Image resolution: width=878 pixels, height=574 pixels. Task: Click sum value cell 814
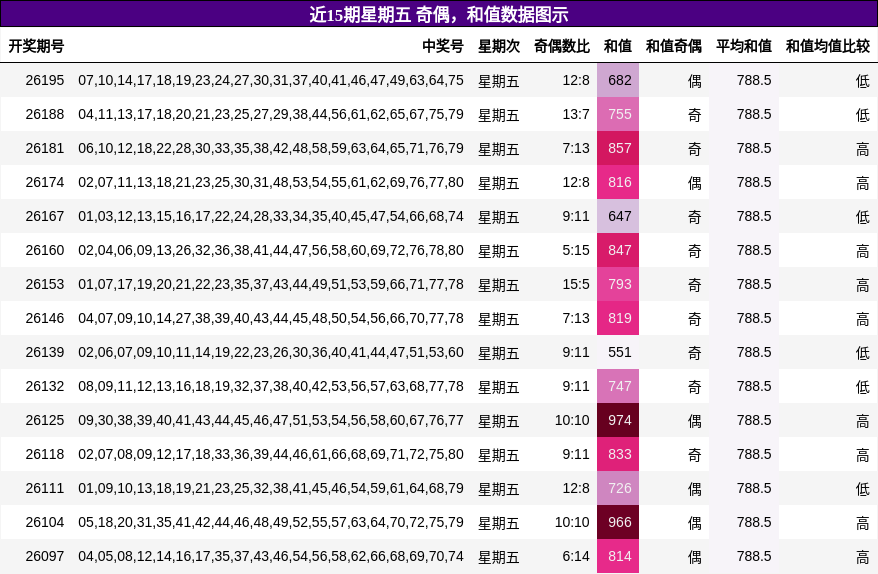618,556
